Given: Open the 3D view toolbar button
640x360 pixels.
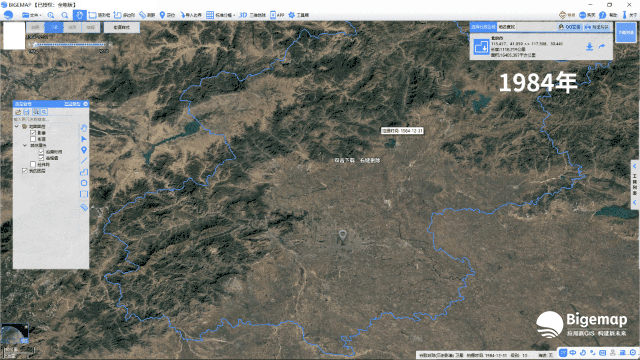Looking at the screenshot, I should tap(252, 15).
